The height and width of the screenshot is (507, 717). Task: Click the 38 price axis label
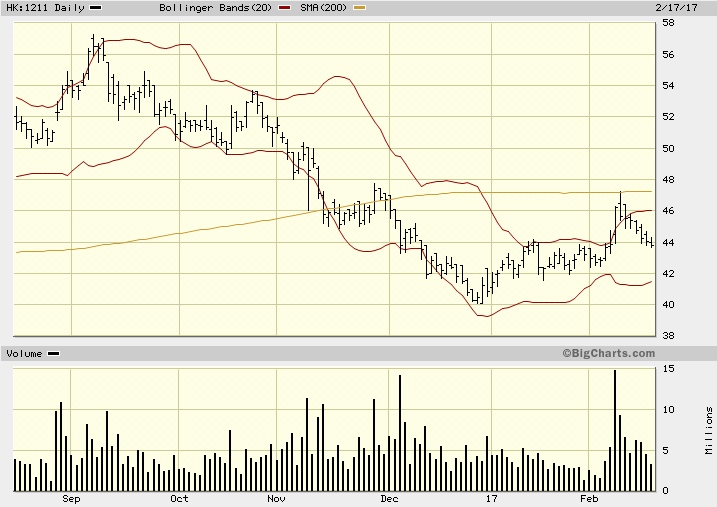point(668,336)
